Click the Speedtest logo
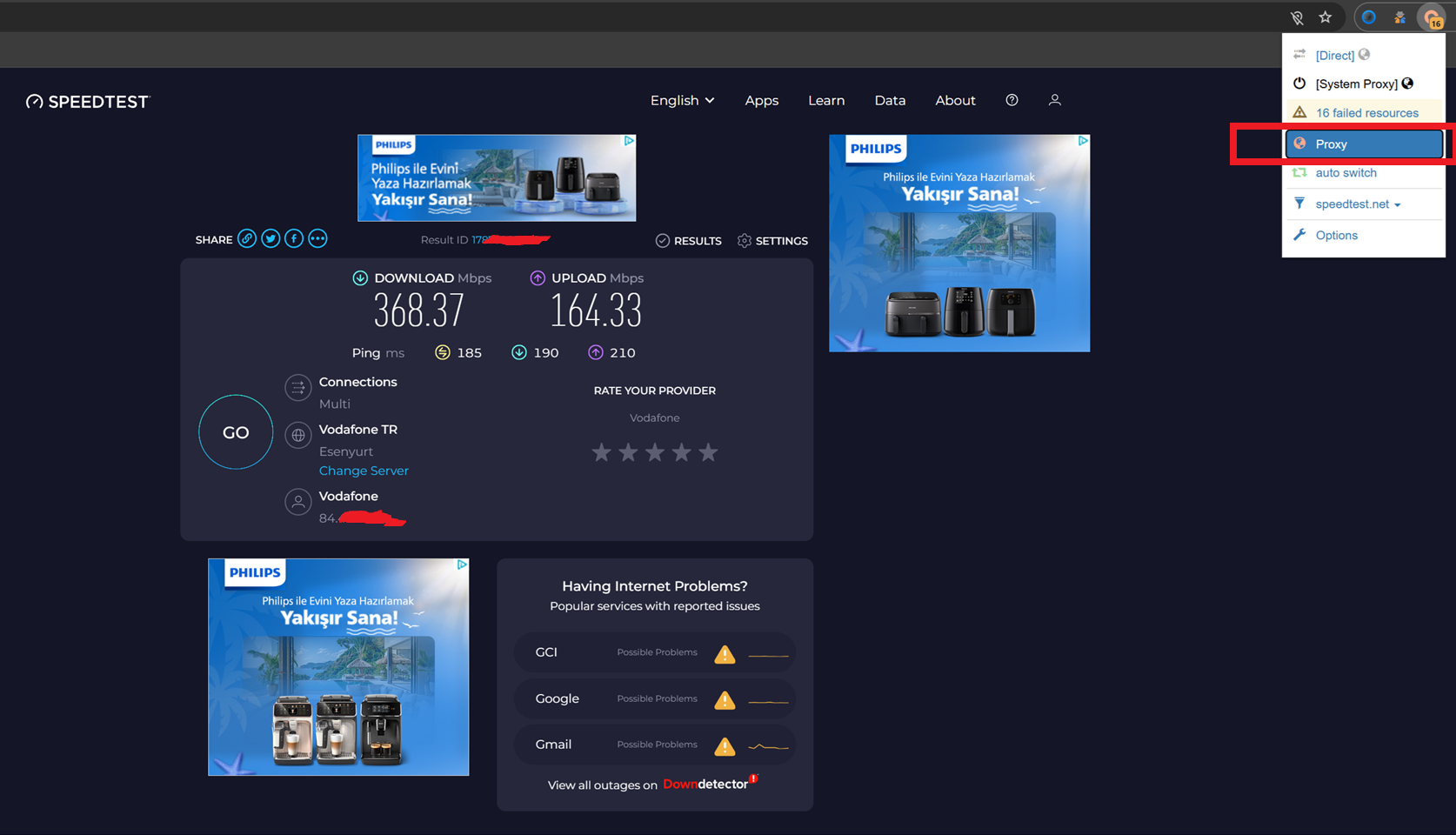Image resolution: width=1456 pixels, height=835 pixels. pyautogui.click(x=88, y=102)
